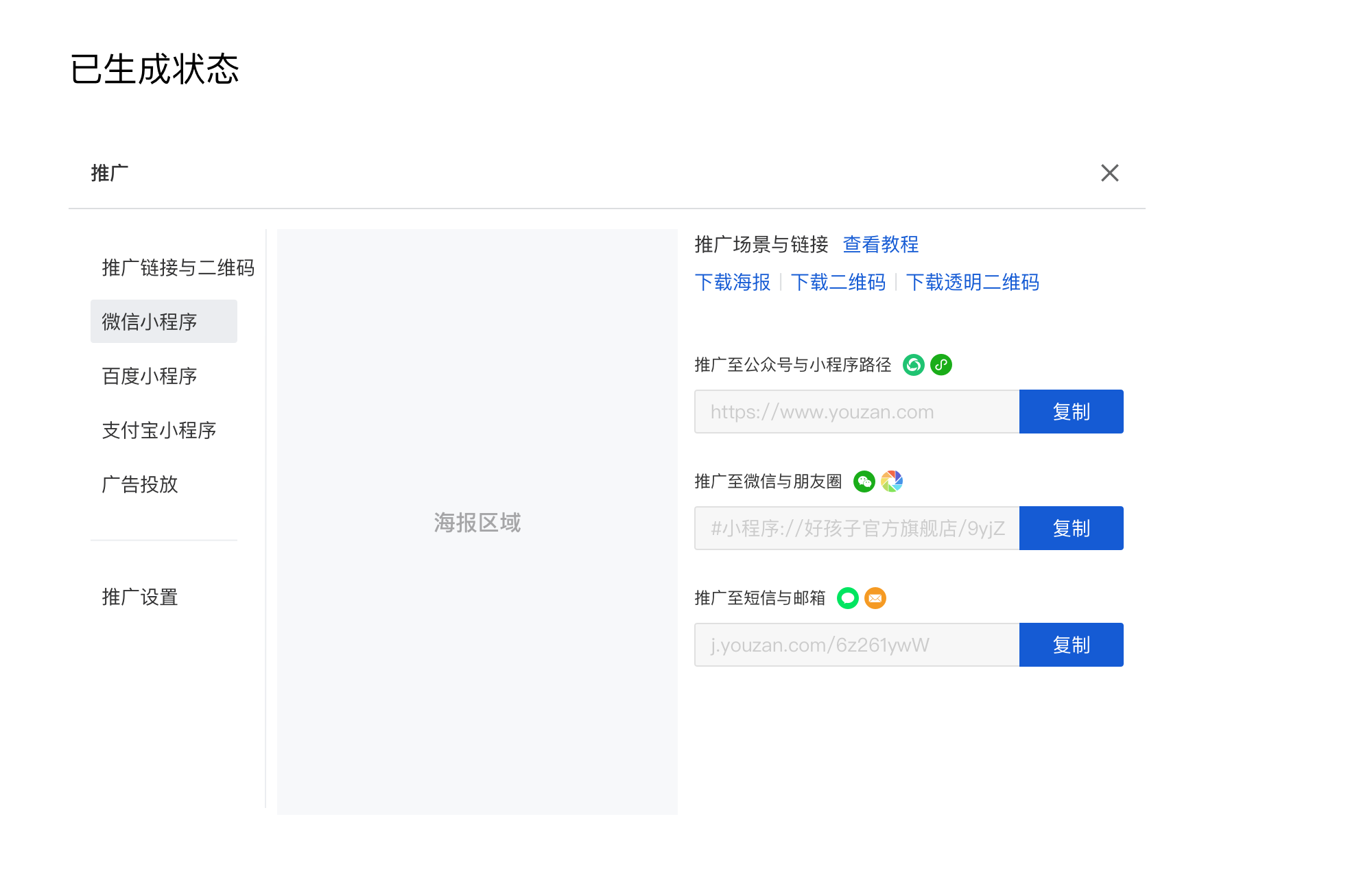Click the WeChat official account icon
This screenshot has height=891, width=1372.
tap(913, 365)
